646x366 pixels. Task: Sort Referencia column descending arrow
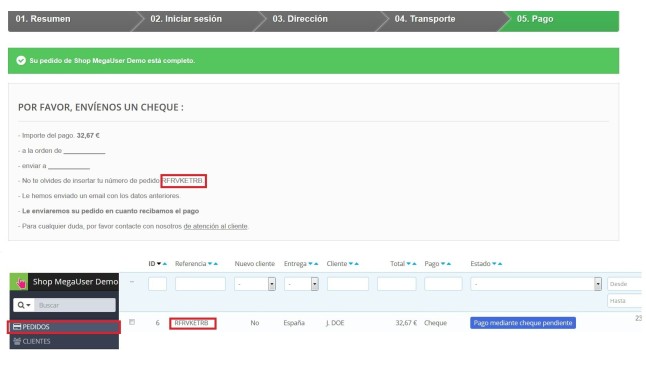click(210, 264)
